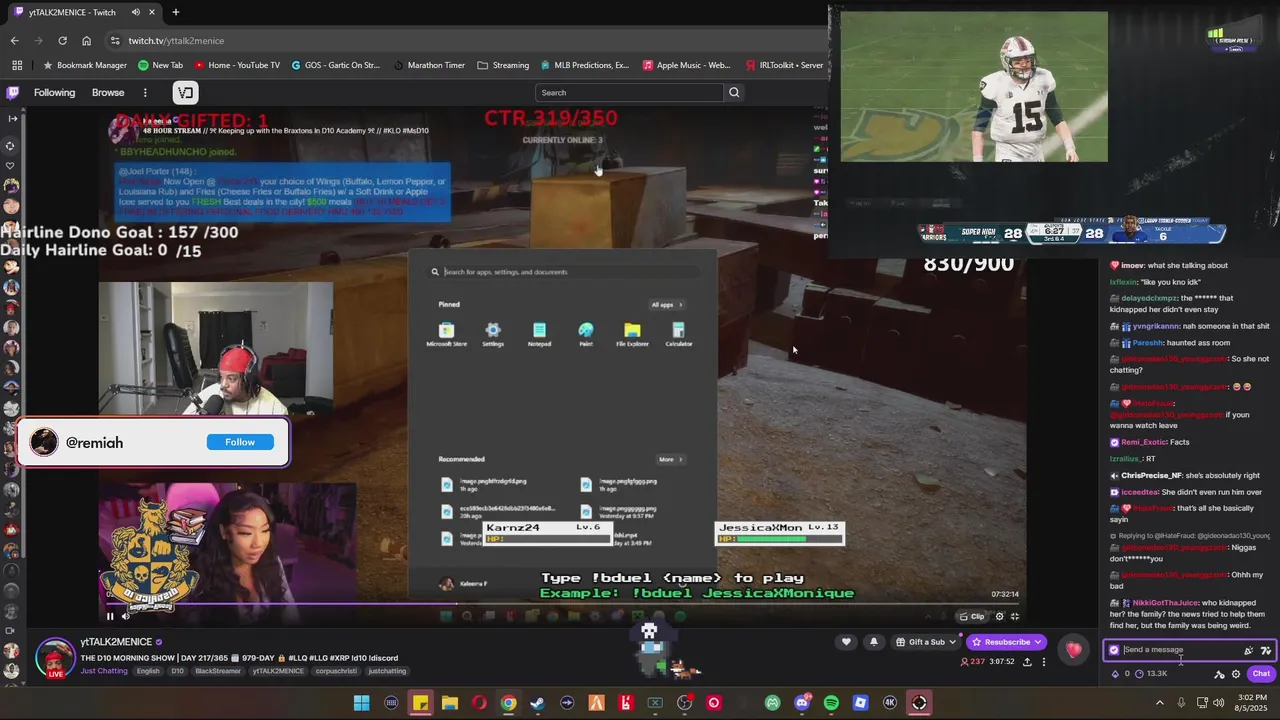Click the share icon under the stream
Image resolution: width=1280 pixels, height=720 pixels.
(1027, 662)
